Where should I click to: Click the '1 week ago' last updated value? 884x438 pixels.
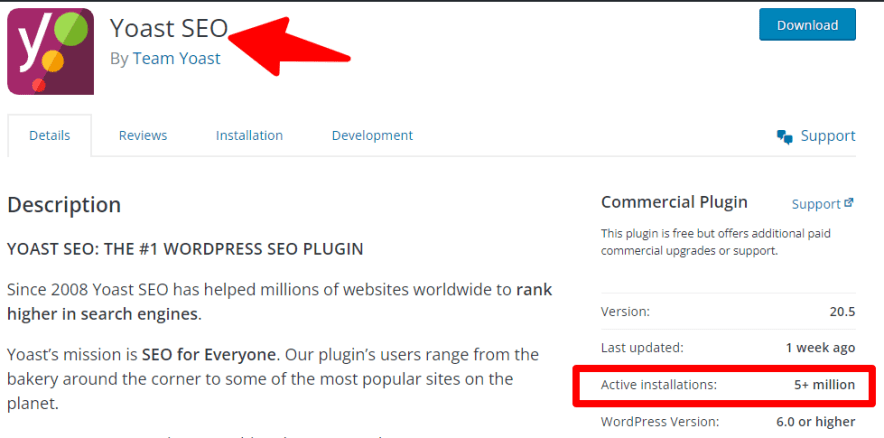tap(820, 348)
